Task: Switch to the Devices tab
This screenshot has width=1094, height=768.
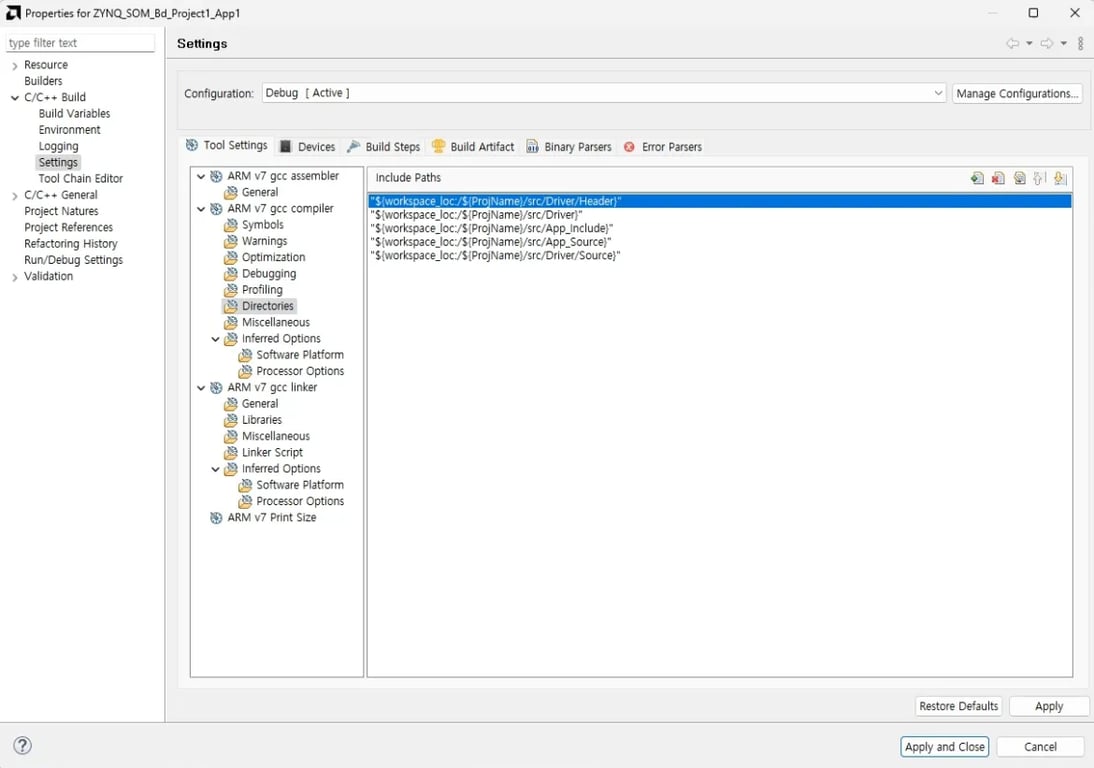Action: point(307,146)
